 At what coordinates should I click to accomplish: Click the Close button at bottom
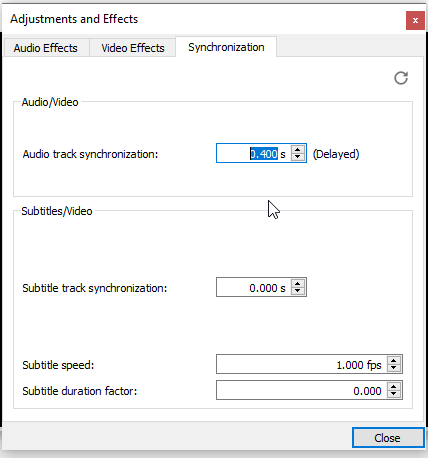tap(388, 438)
